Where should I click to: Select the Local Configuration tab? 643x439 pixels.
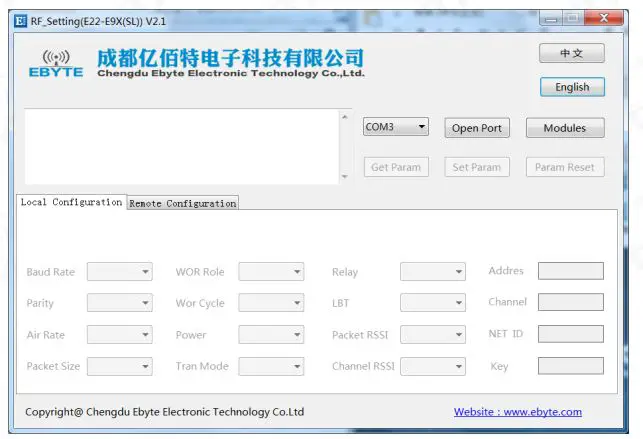pyautogui.click(x=71, y=202)
